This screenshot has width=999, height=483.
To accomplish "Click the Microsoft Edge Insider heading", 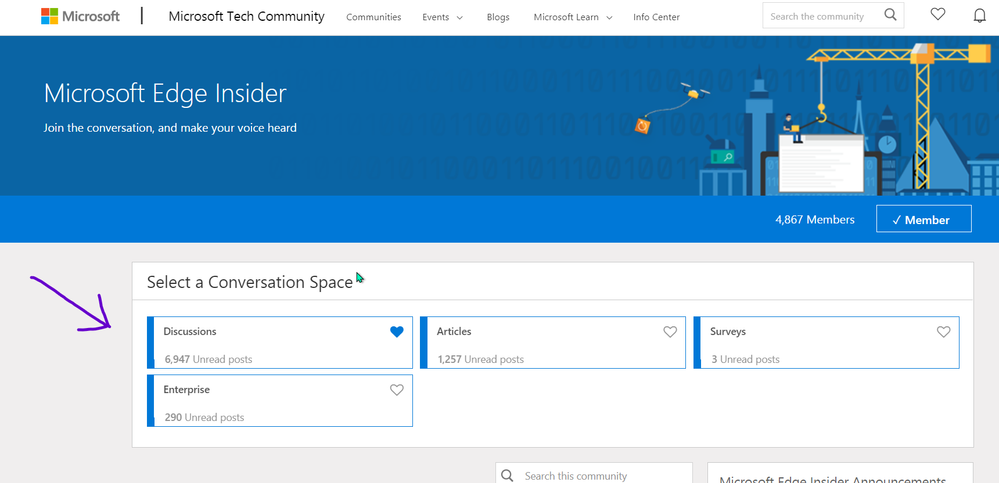I will click(165, 94).
